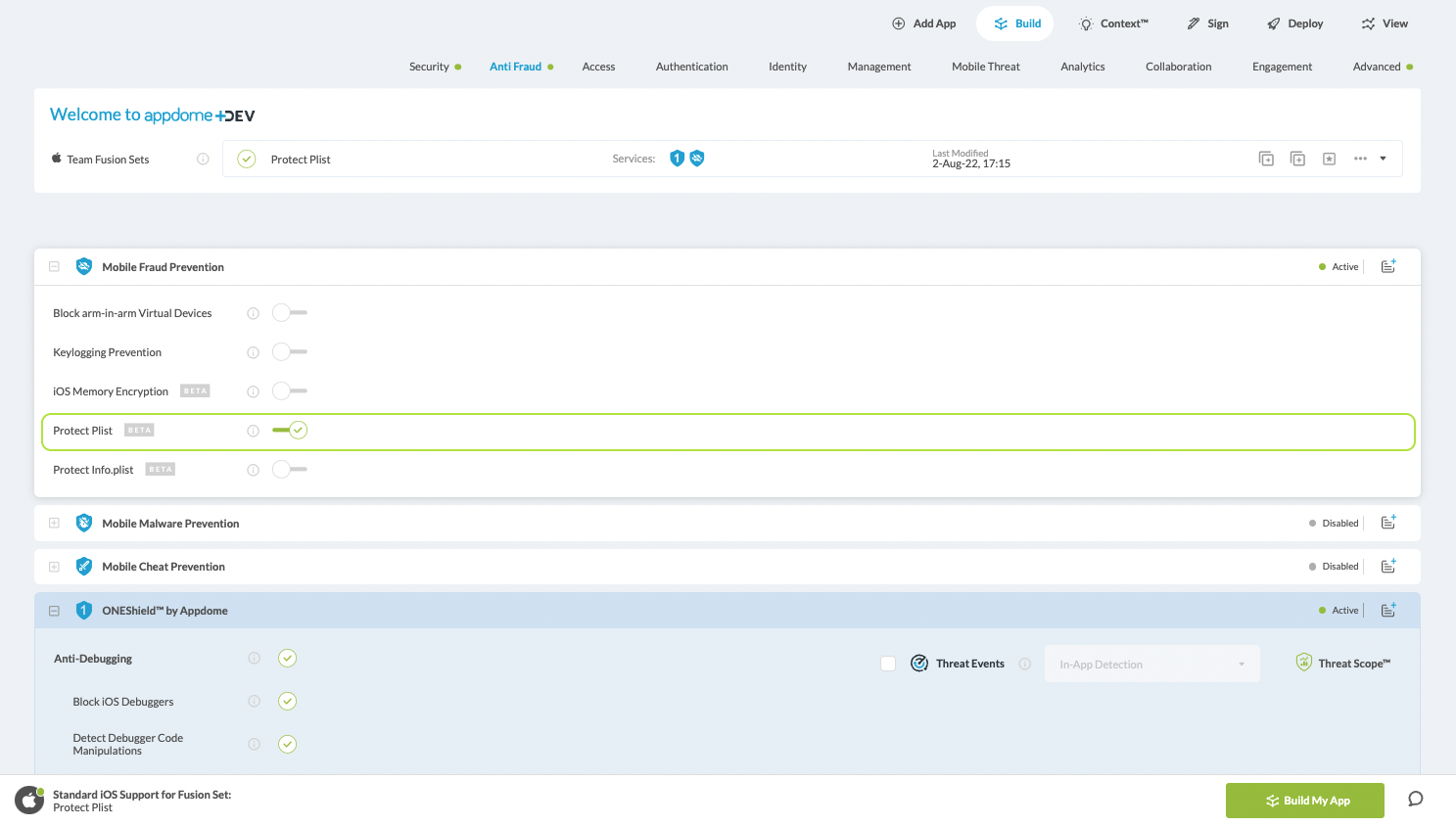Image resolution: width=1456 pixels, height=826 pixels.
Task: Click the notes icon on ONEShield row
Action: coord(1387,610)
